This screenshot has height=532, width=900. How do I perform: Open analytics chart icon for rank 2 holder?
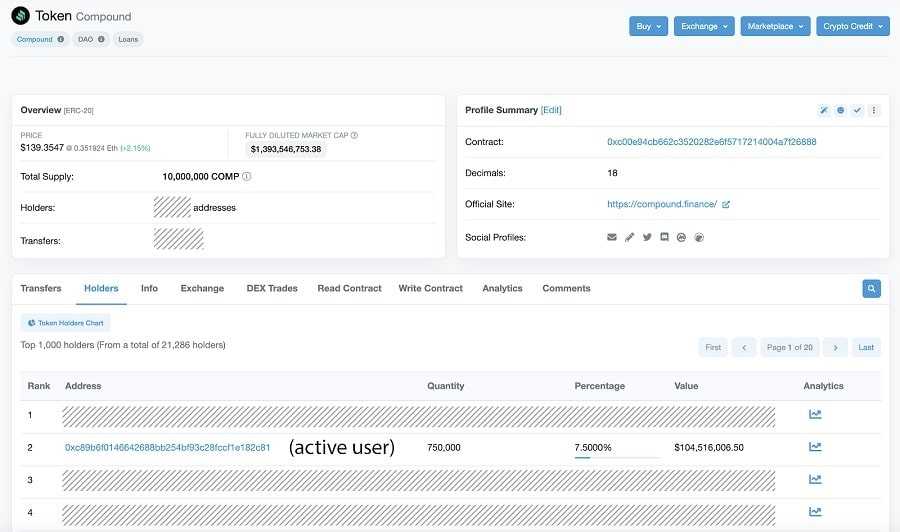pos(815,447)
